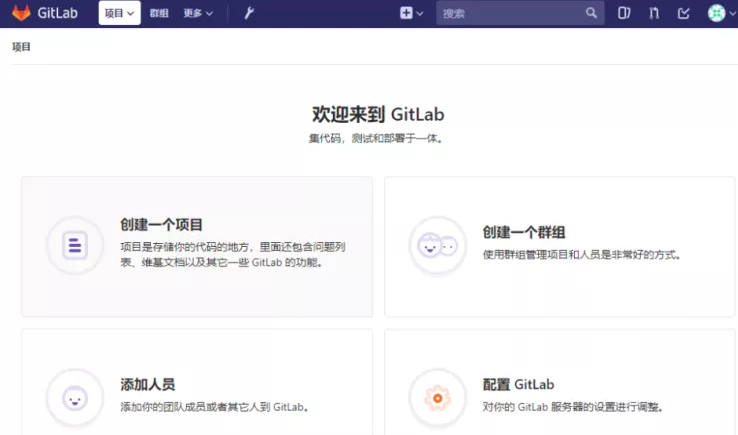This screenshot has height=435, width=738.
Task: Click description 对你的 GitLab 服务器的设置进行调整
Action: tap(573, 407)
